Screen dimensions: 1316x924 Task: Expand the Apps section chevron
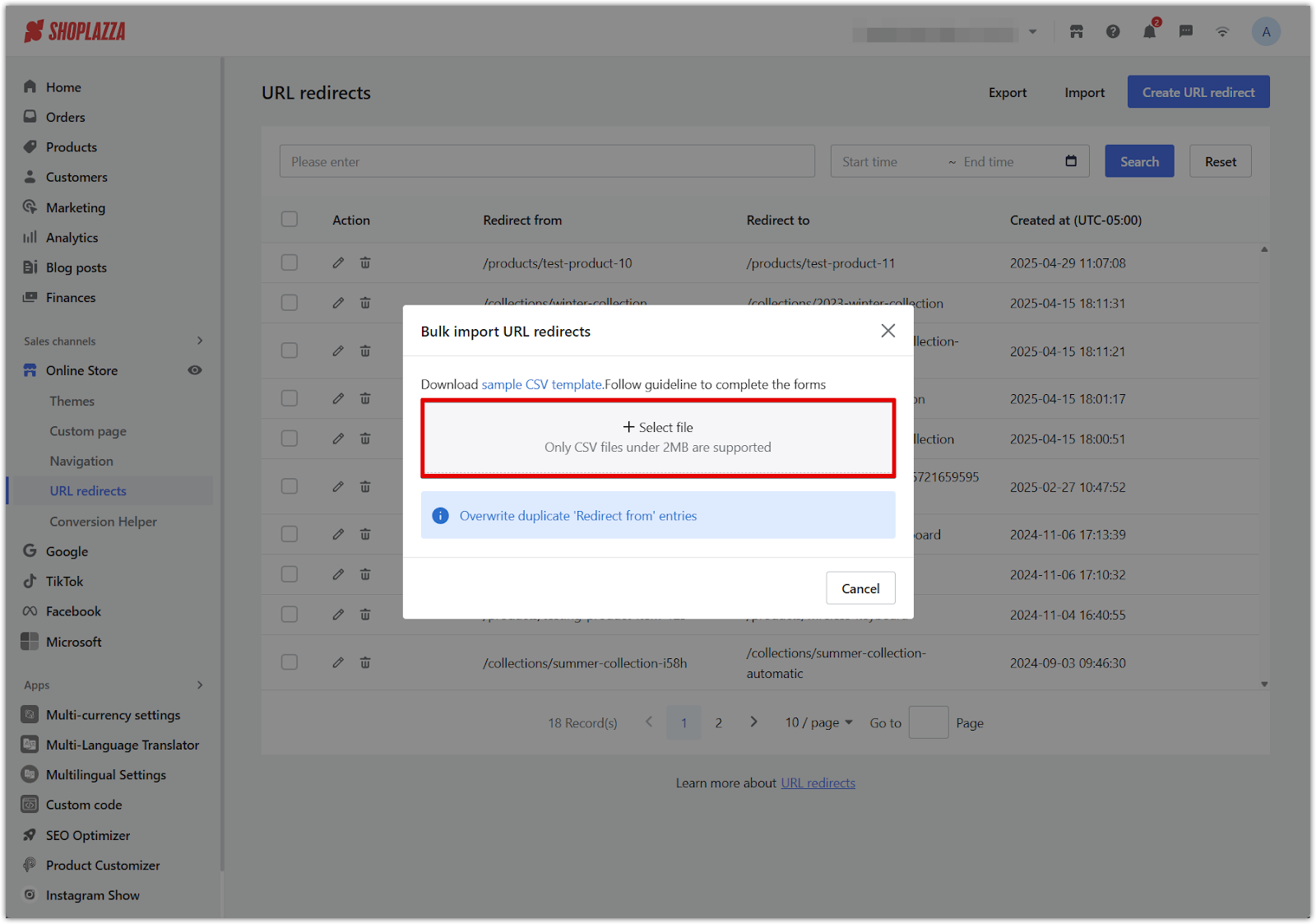[x=199, y=685]
